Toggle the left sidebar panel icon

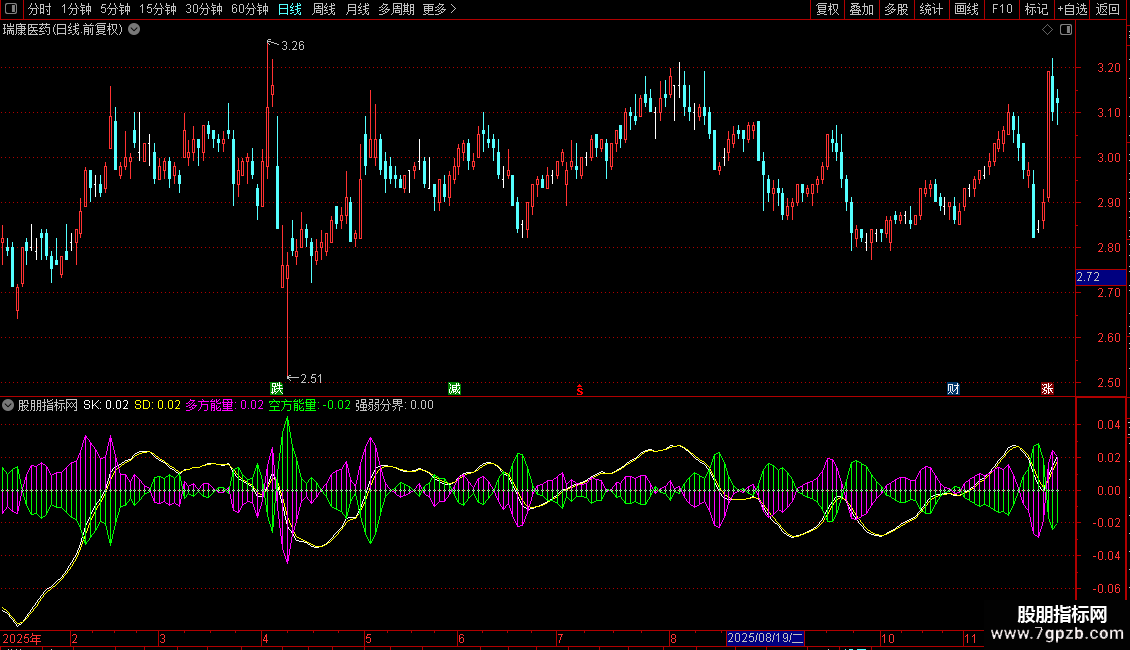coord(10,9)
